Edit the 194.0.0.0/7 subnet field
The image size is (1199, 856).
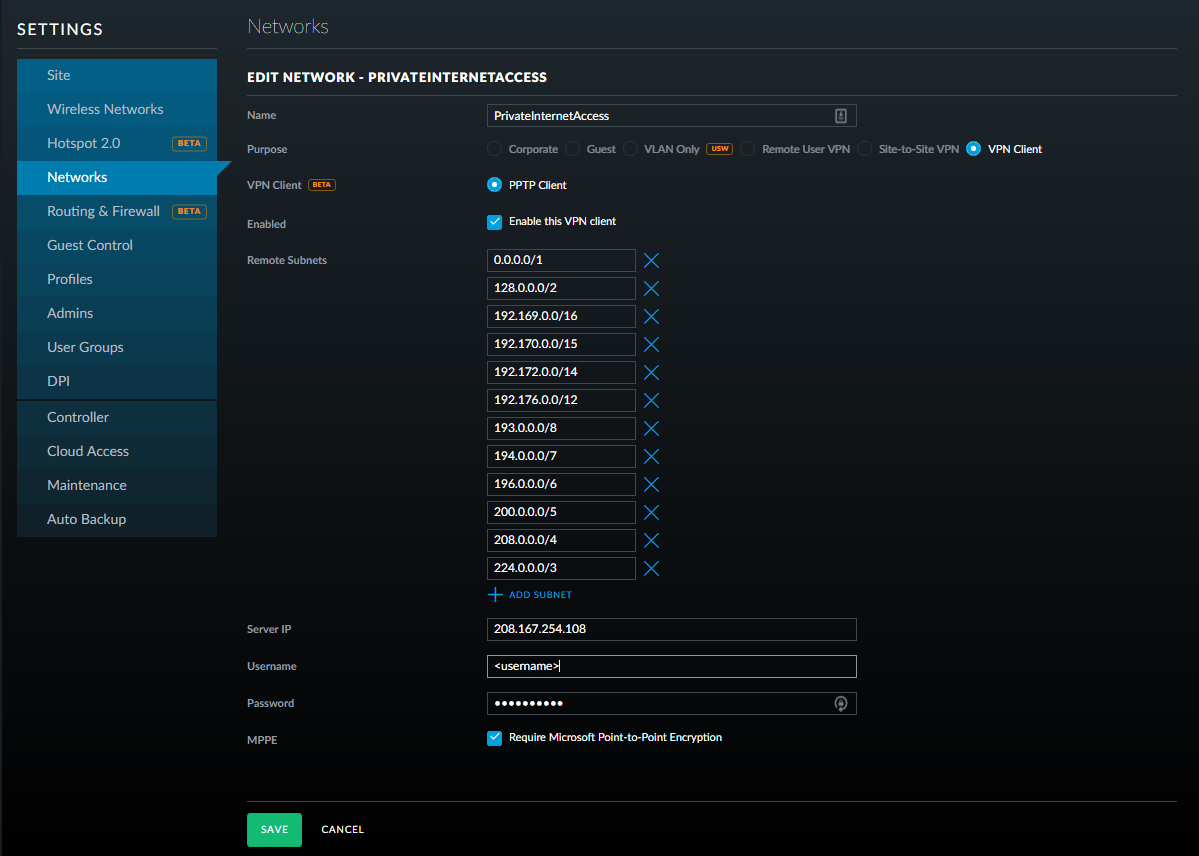pyautogui.click(x=561, y=456)
